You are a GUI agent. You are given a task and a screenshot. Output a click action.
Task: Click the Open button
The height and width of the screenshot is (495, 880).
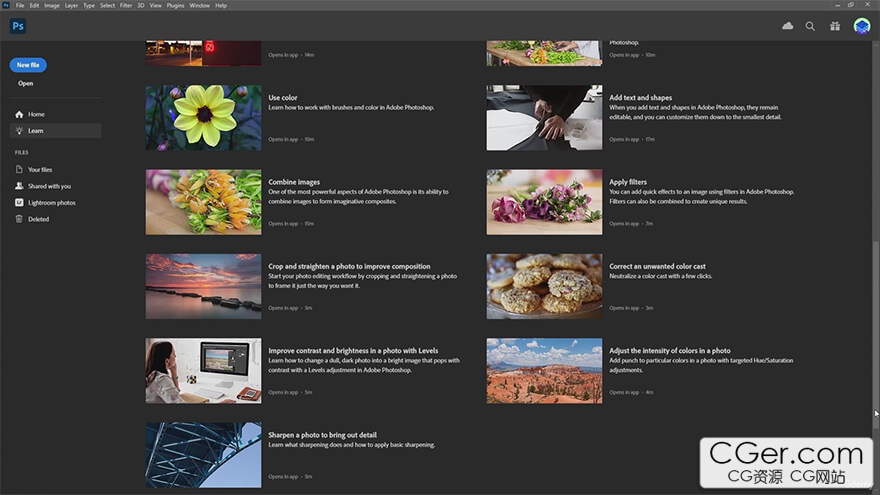(x=25, y=84)
